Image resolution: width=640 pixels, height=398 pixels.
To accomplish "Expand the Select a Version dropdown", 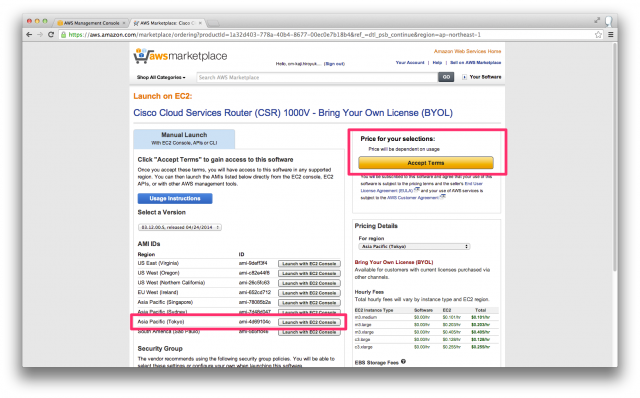I will 180,227.
